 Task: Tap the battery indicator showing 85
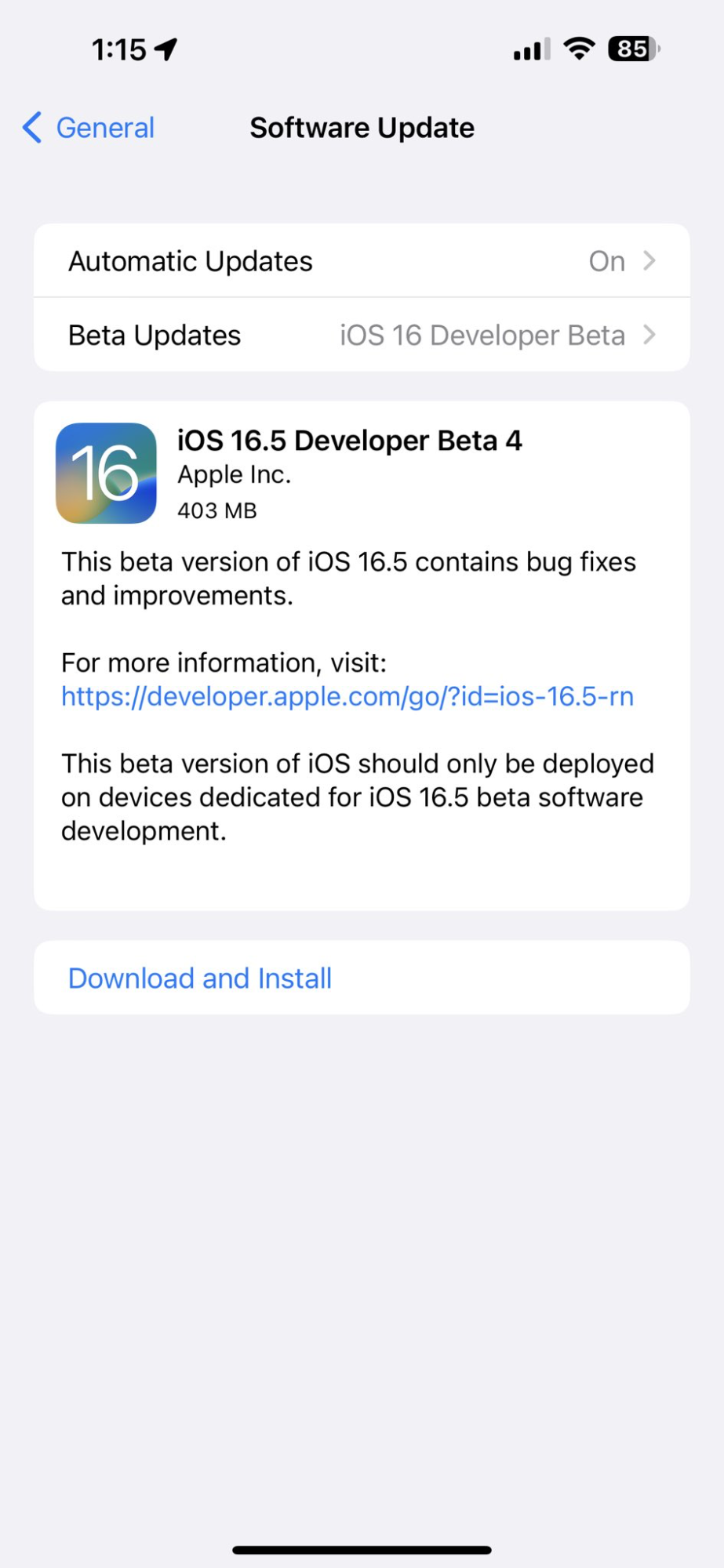634,49
